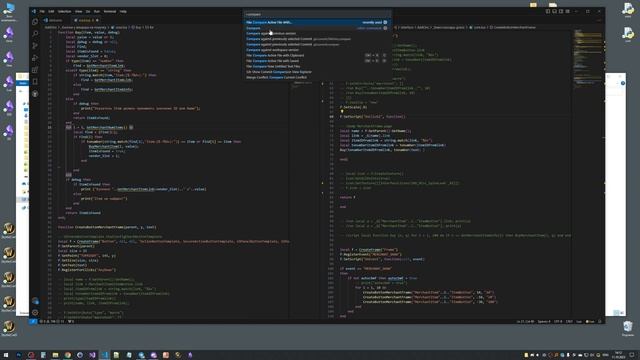
Task: Open the Accounts icon at the activity bar bottom
Action: [35, 301]
